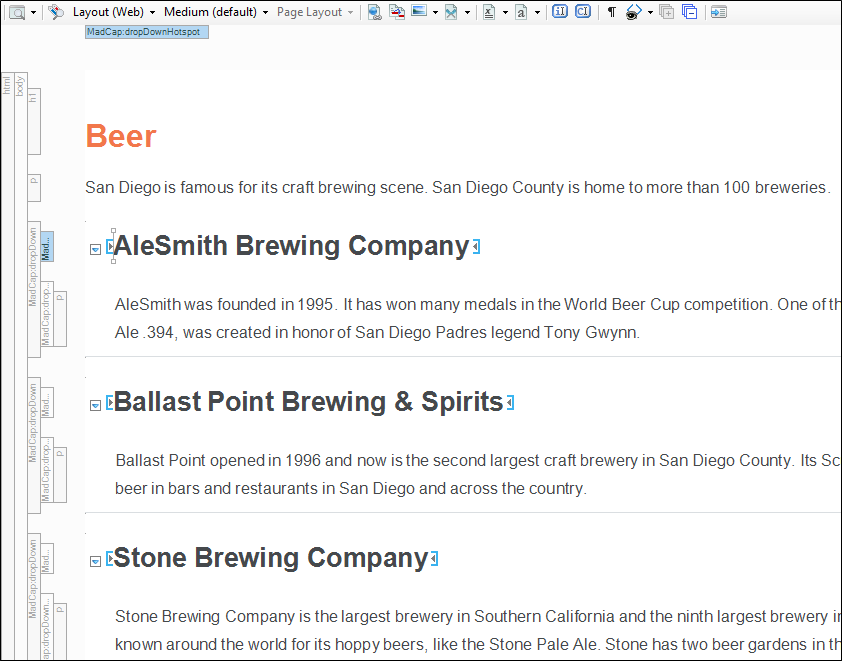Click the Insert Hyperlink globe icon
This screenshot has height=661, width=842.
pos(374,12)
